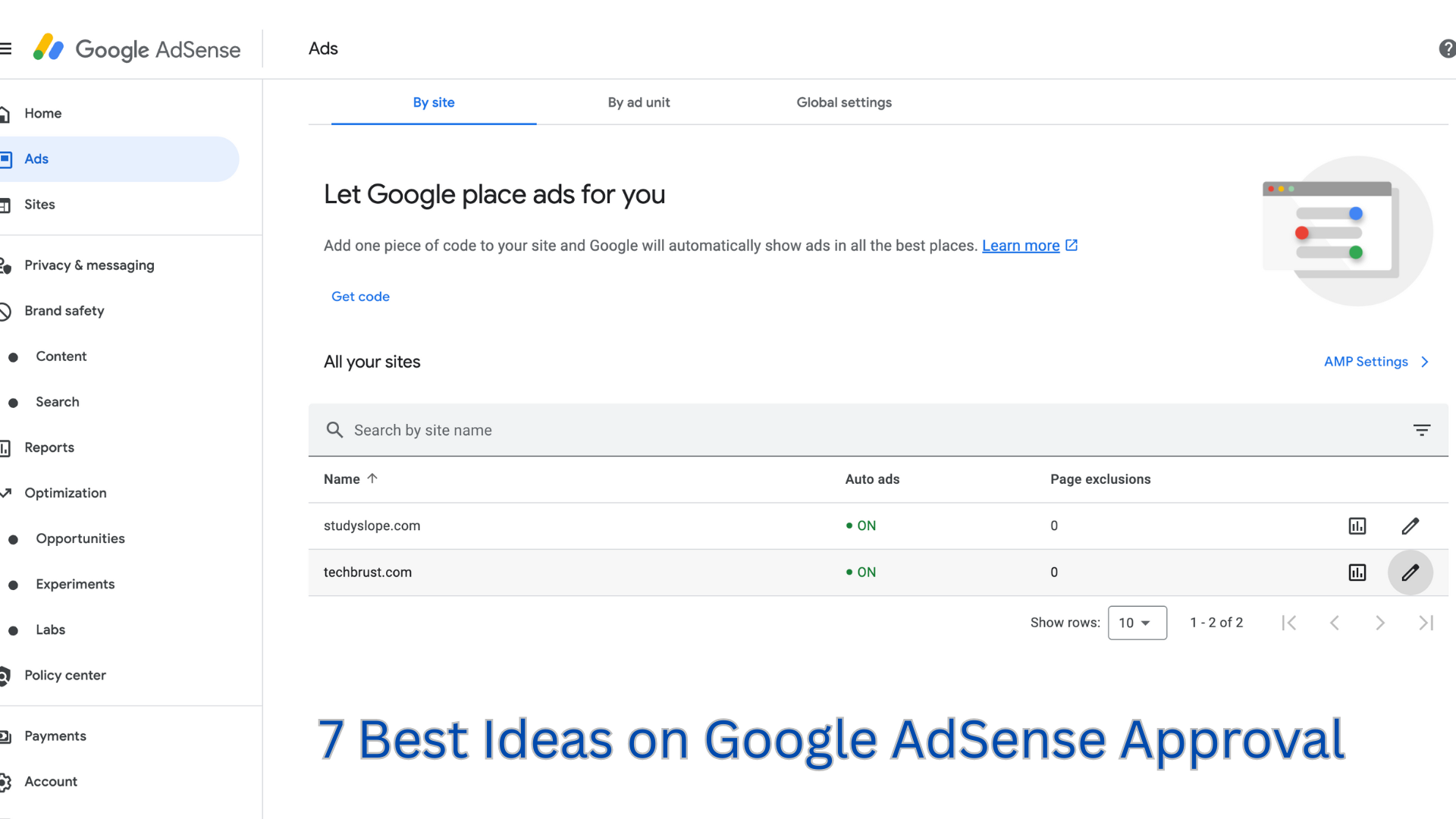Open the hamburger main menu
This screenshot has height=819, width=1456.
point(5,49)
